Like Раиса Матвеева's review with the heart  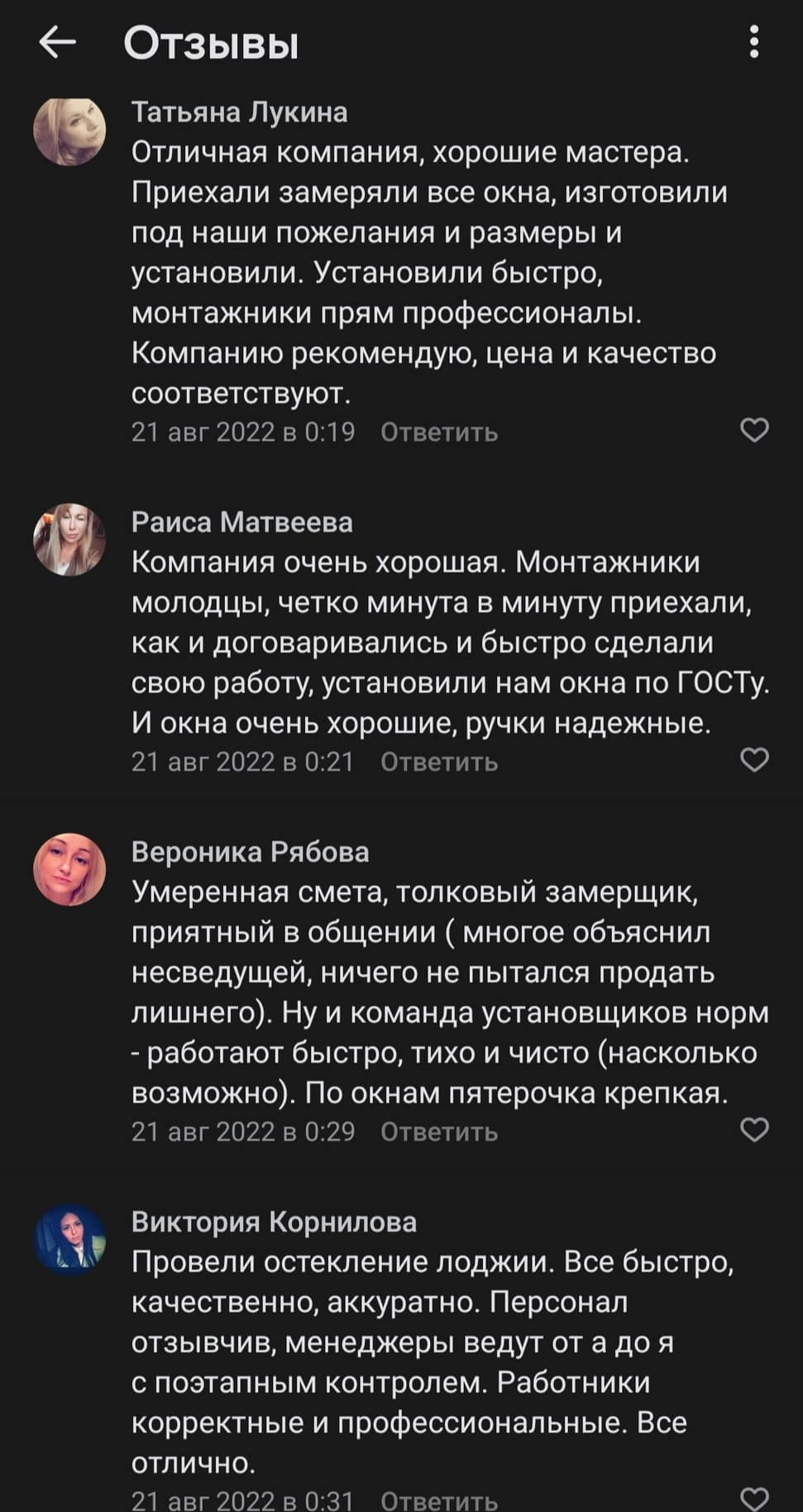(x=753, y=759)
